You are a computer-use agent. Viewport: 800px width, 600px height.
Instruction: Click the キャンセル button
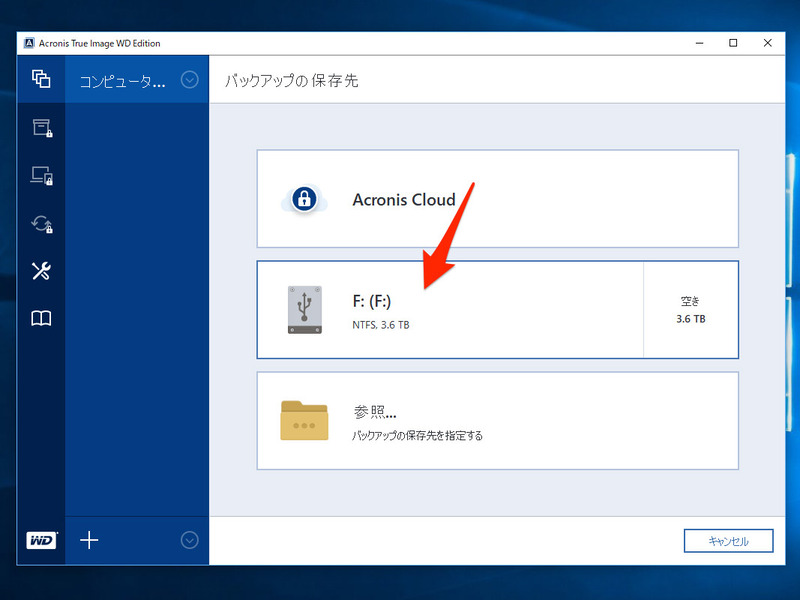728,541
